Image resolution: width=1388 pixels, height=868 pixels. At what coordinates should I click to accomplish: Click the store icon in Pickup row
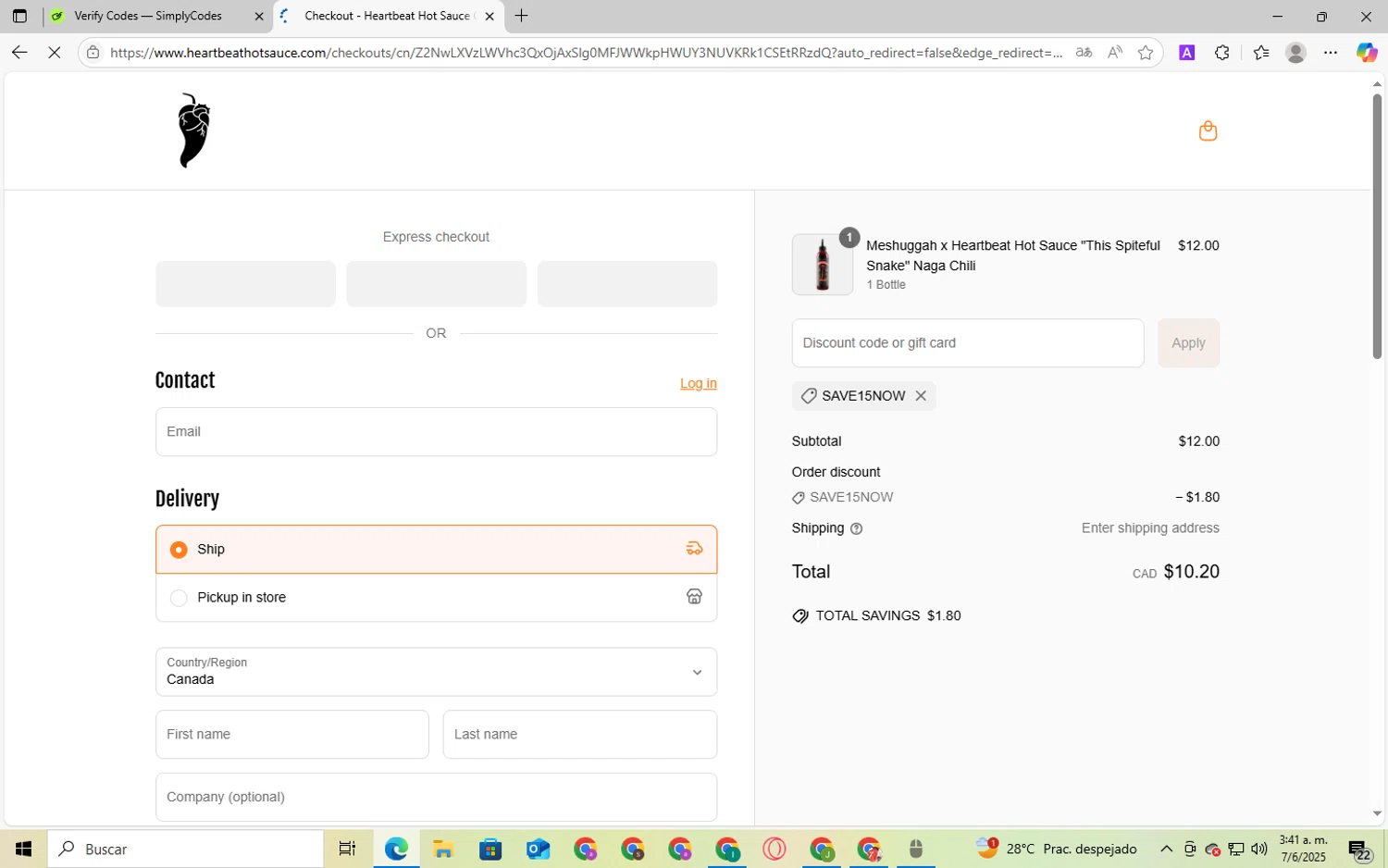pos(694,597)
